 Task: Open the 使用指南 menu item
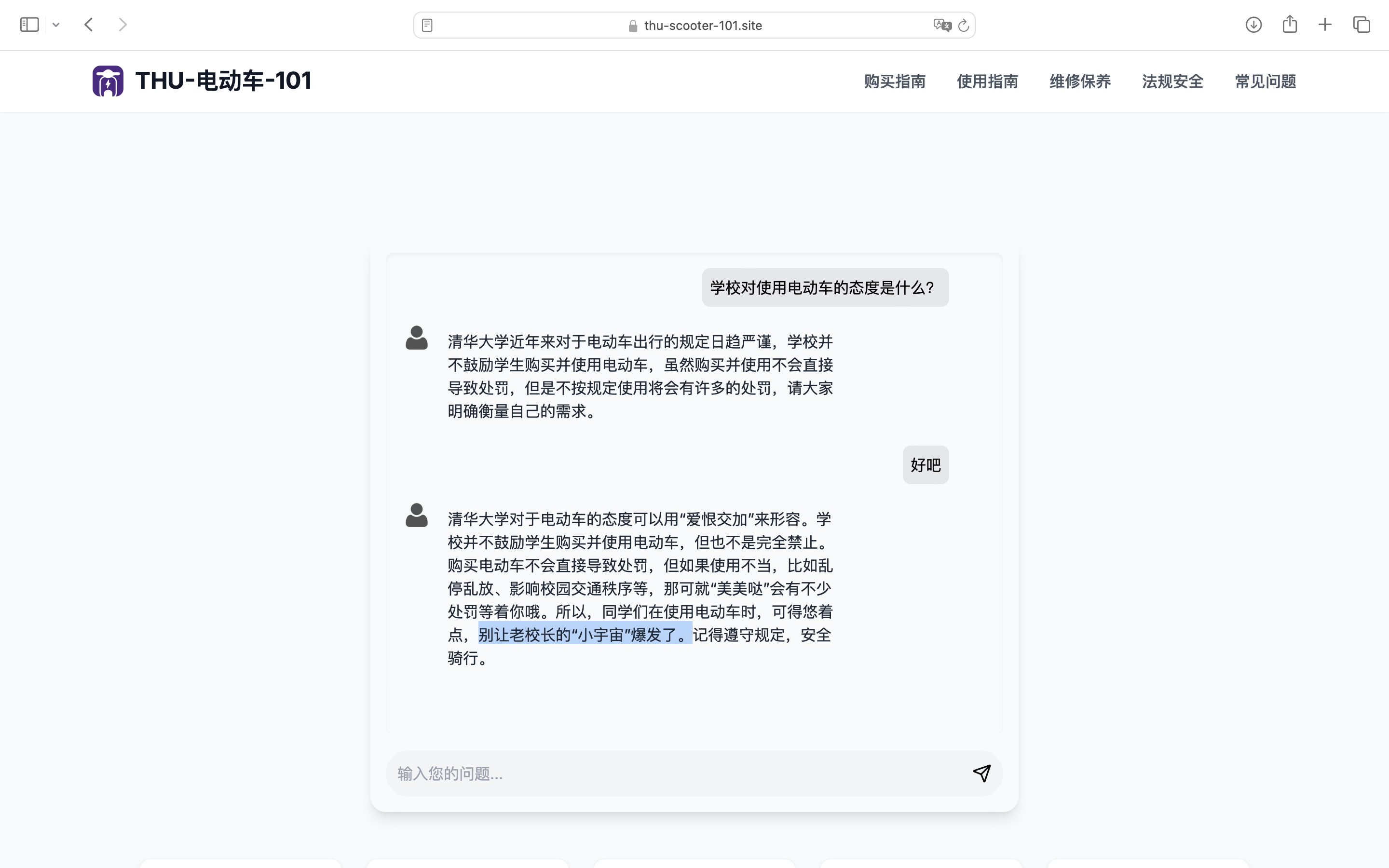click(987, 81)
